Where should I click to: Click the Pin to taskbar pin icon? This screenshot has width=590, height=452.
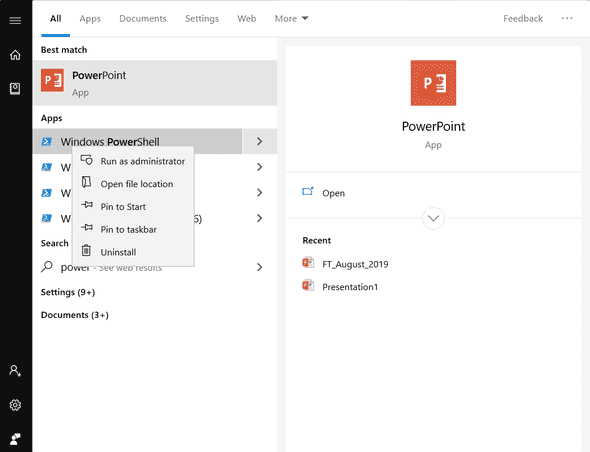click(87, 228)
